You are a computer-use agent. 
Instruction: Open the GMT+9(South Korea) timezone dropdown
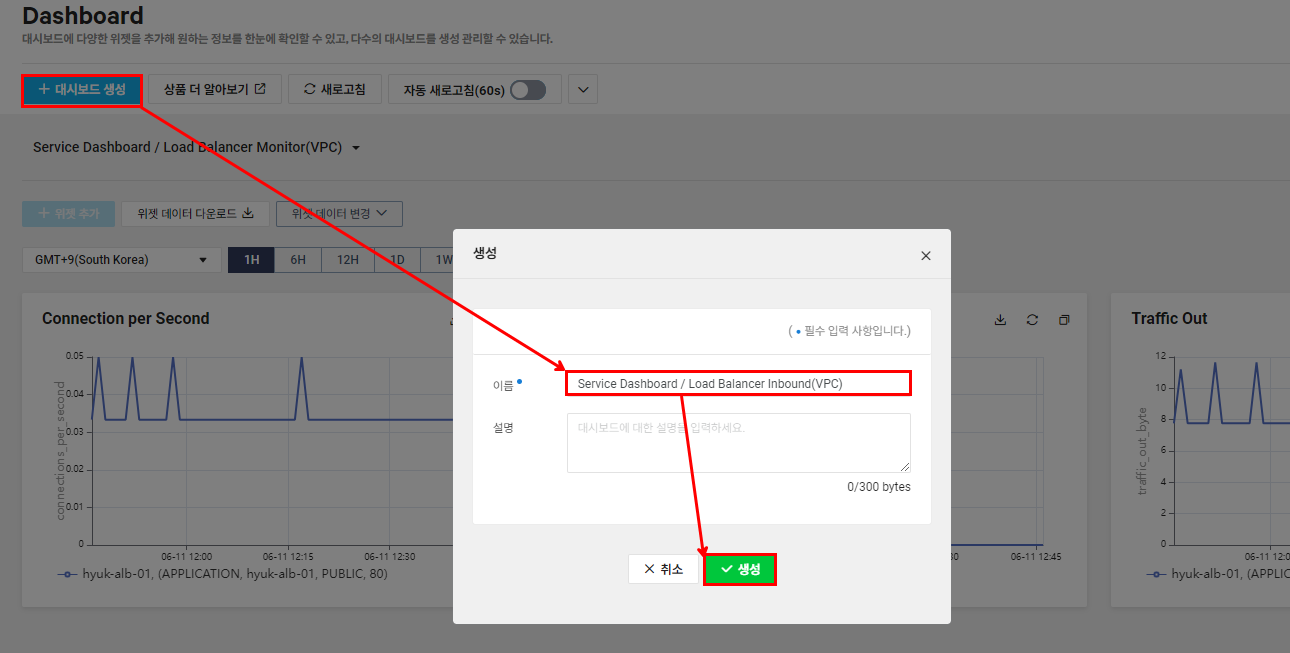(x=122, y=260)
